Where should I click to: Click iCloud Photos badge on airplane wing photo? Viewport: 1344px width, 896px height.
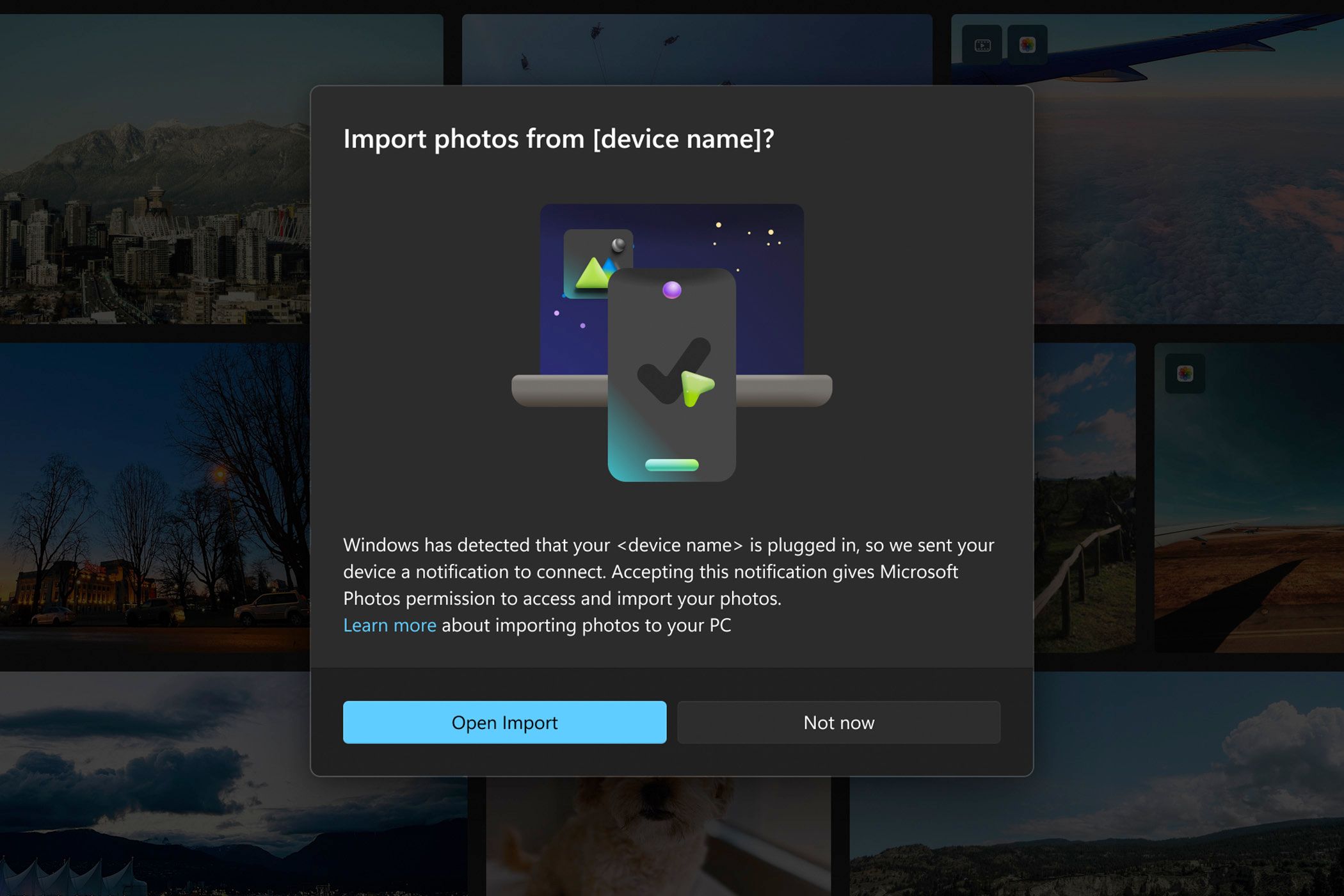coord(1027,45)
